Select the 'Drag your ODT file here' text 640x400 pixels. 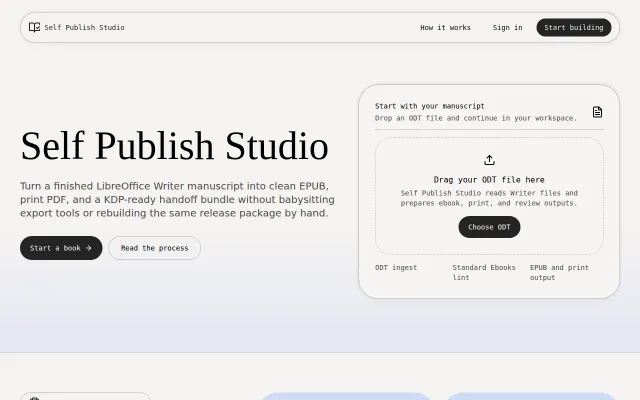tap(489, 180)
